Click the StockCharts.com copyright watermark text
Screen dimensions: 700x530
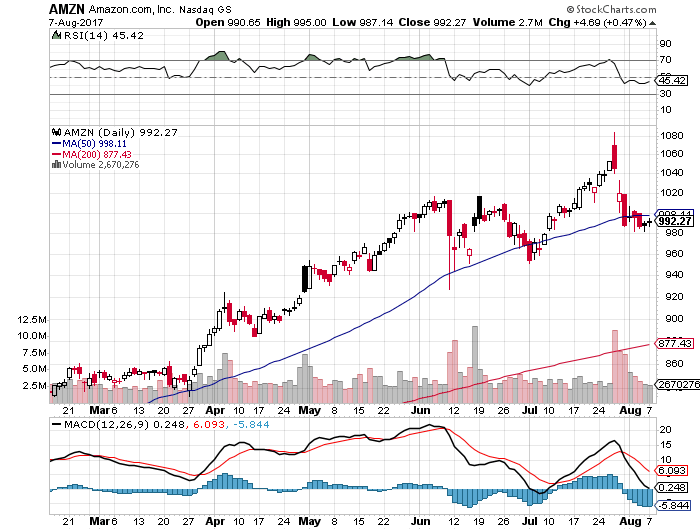[x=612, y=9]
